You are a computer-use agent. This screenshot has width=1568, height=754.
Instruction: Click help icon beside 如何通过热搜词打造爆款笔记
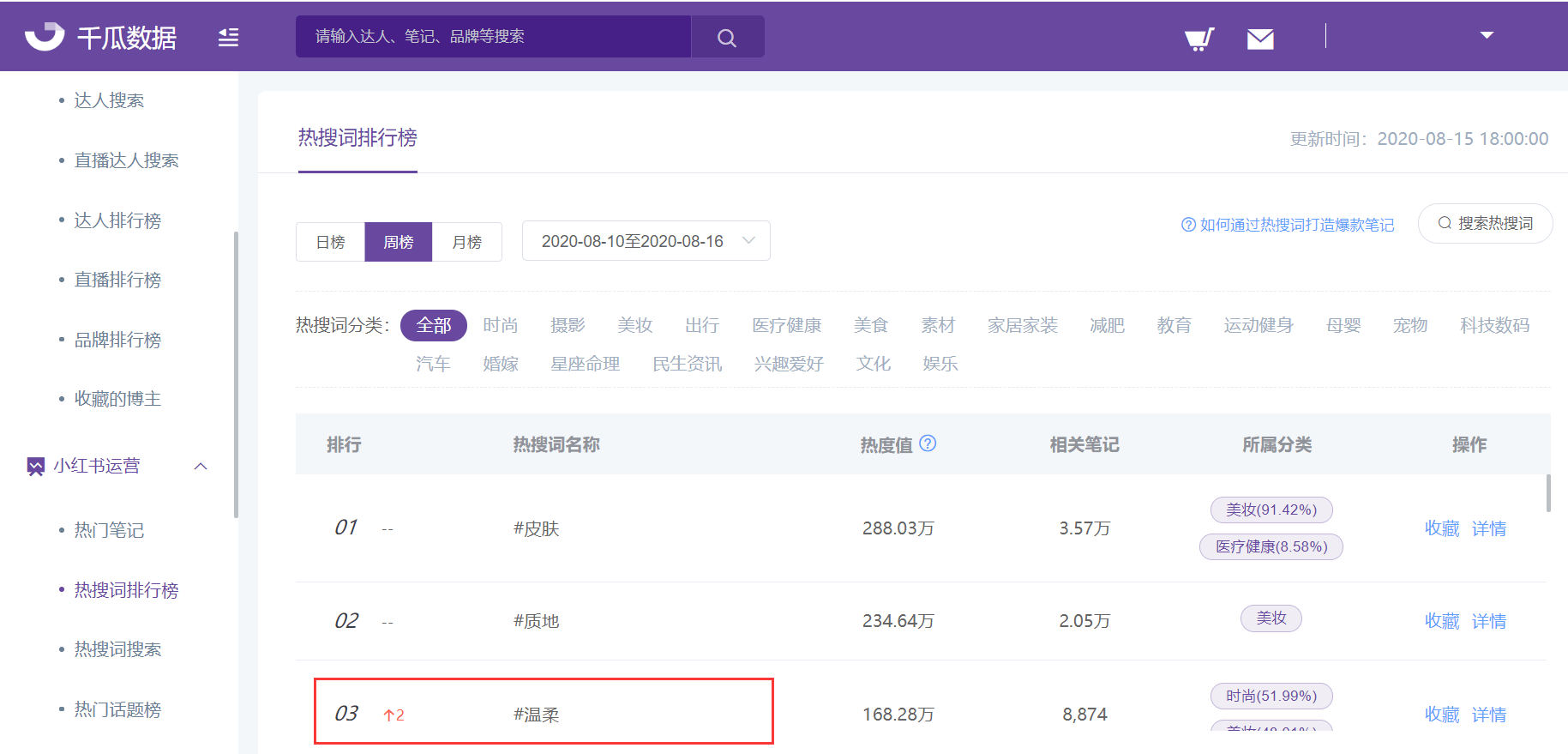(1188, 225)
